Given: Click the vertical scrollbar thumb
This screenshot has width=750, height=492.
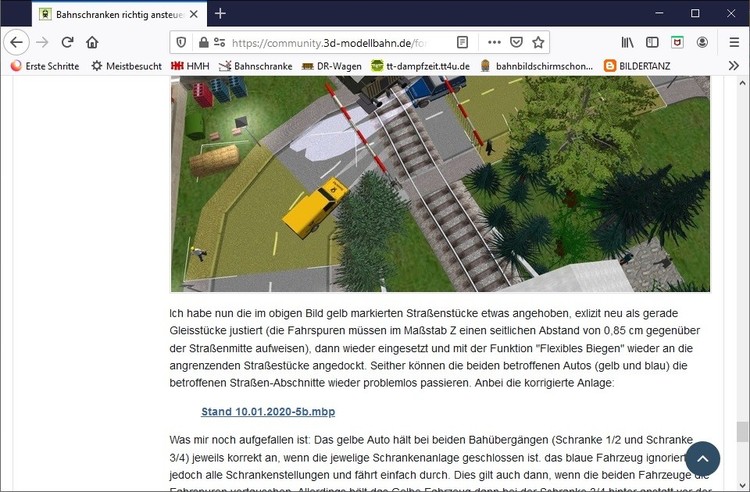Looking at the screenshot, I should (x=742, y=432).
